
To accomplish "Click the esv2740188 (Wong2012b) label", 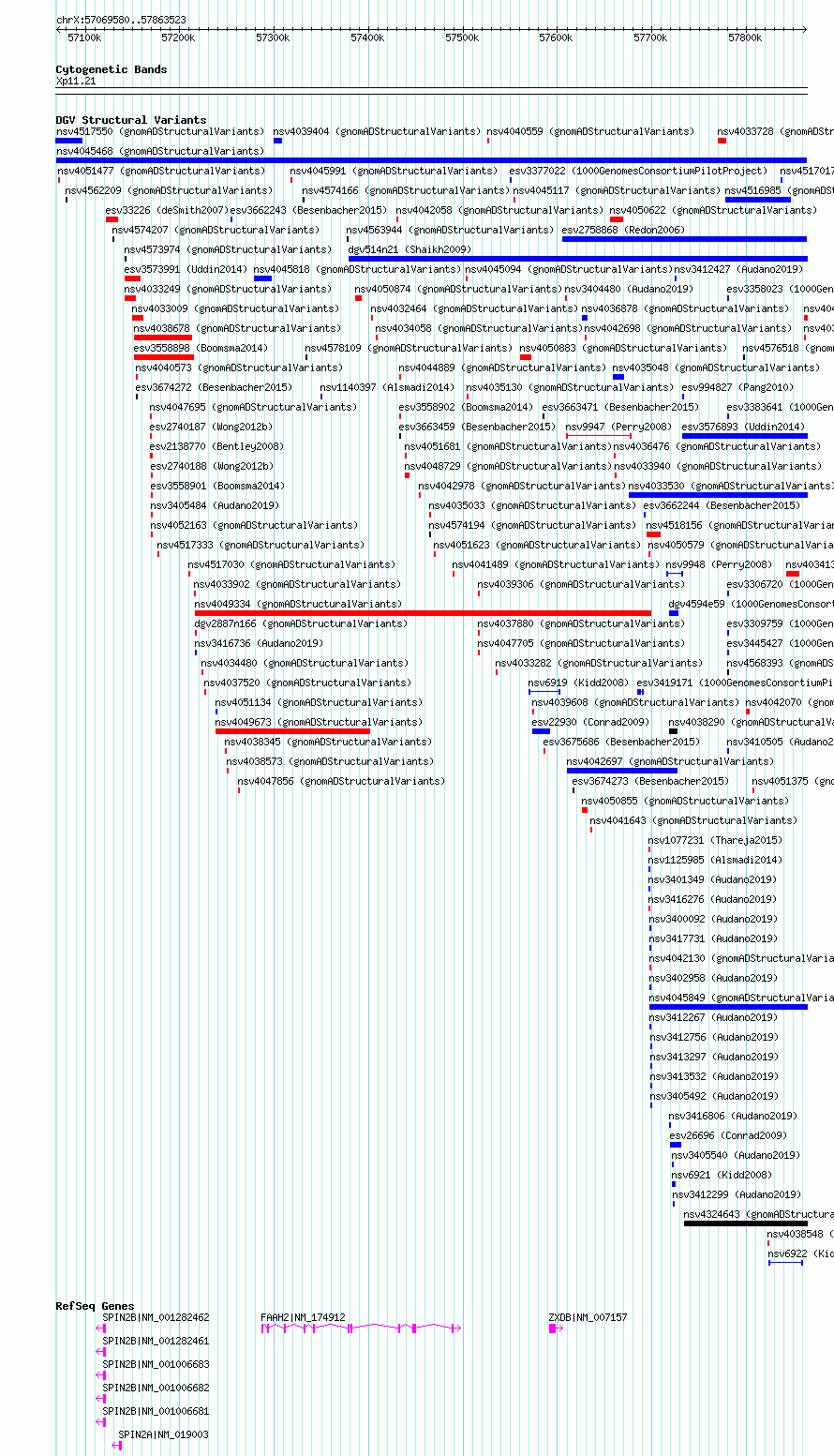I will [211, 466].
